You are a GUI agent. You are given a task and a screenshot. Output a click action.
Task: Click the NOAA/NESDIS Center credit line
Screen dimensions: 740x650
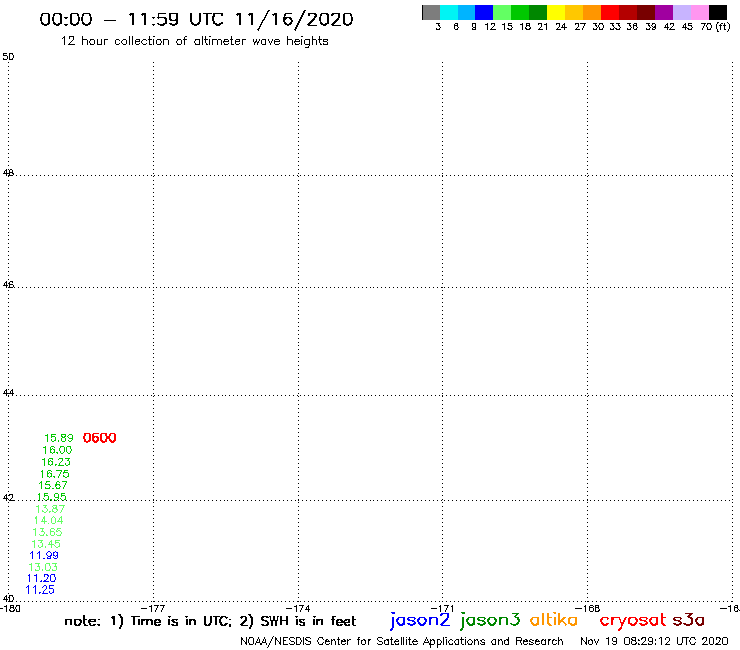402,642
